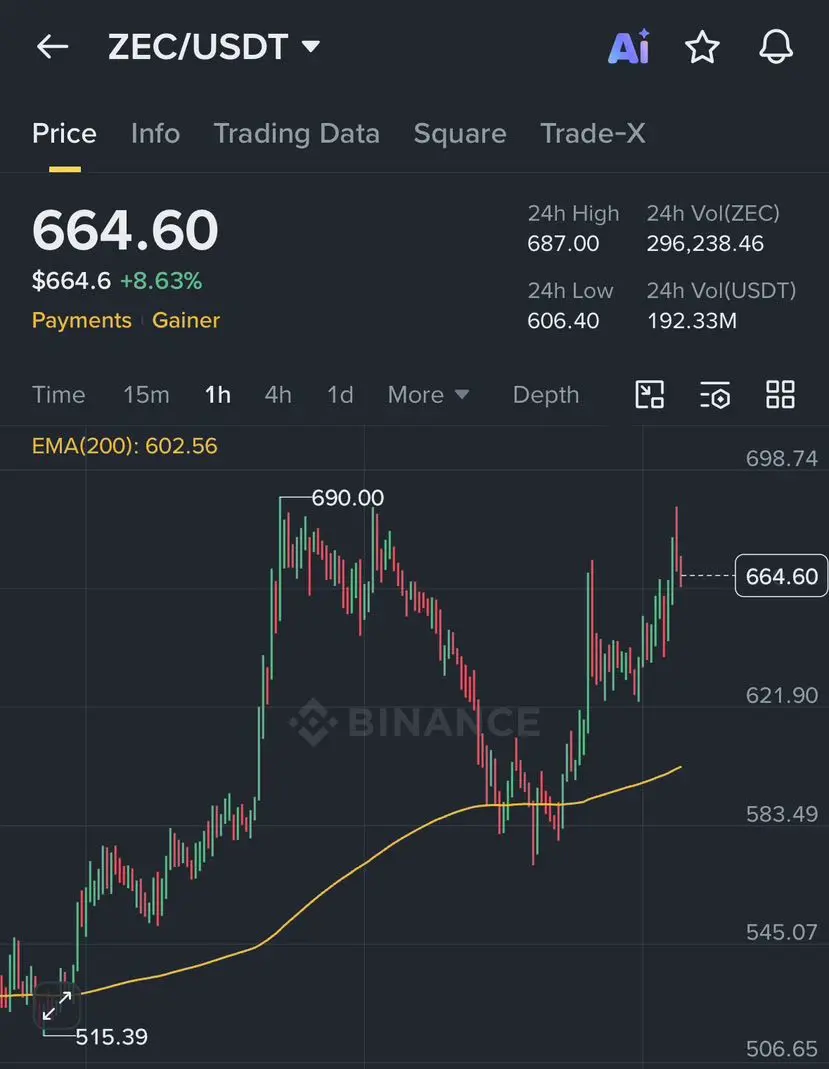Tap the EMA(200): 602.56 indicator label

point(125,446)
